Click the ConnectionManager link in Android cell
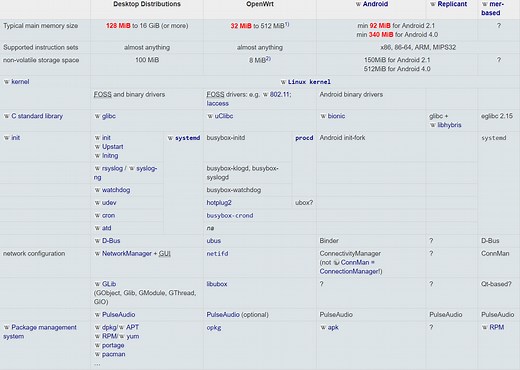 pos(349,271)
